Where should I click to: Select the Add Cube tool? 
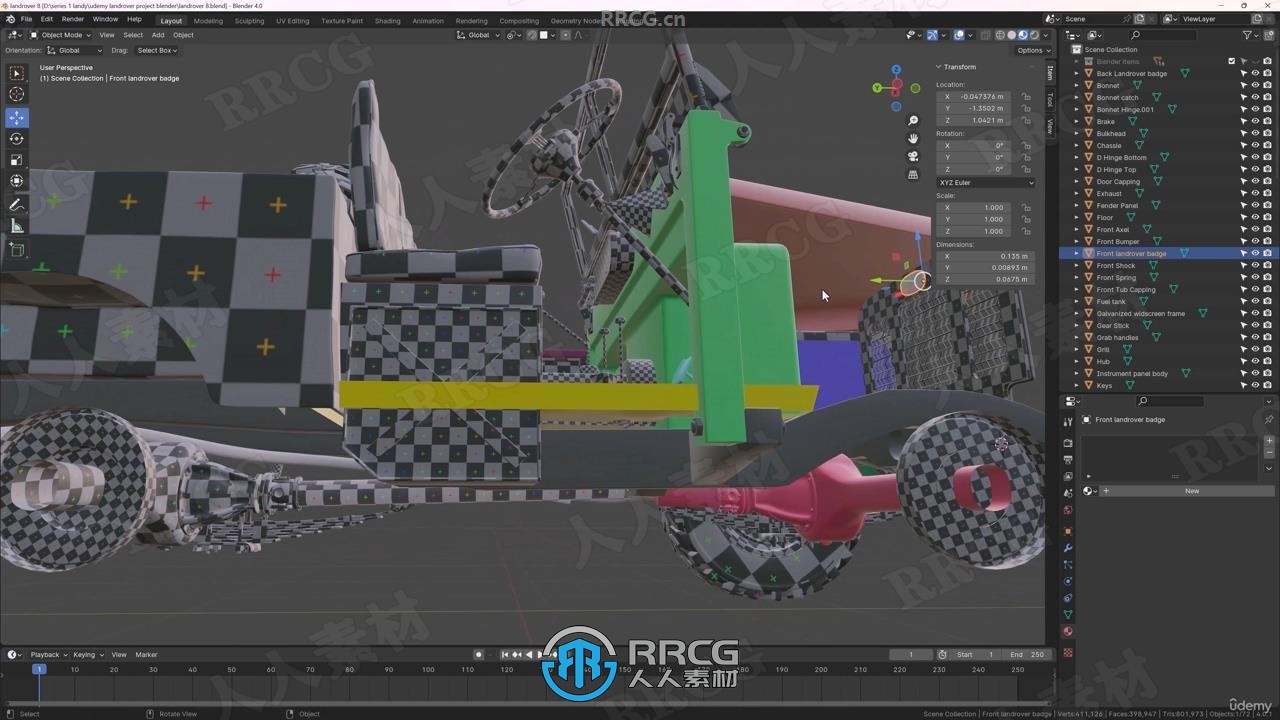pos(16,250)
